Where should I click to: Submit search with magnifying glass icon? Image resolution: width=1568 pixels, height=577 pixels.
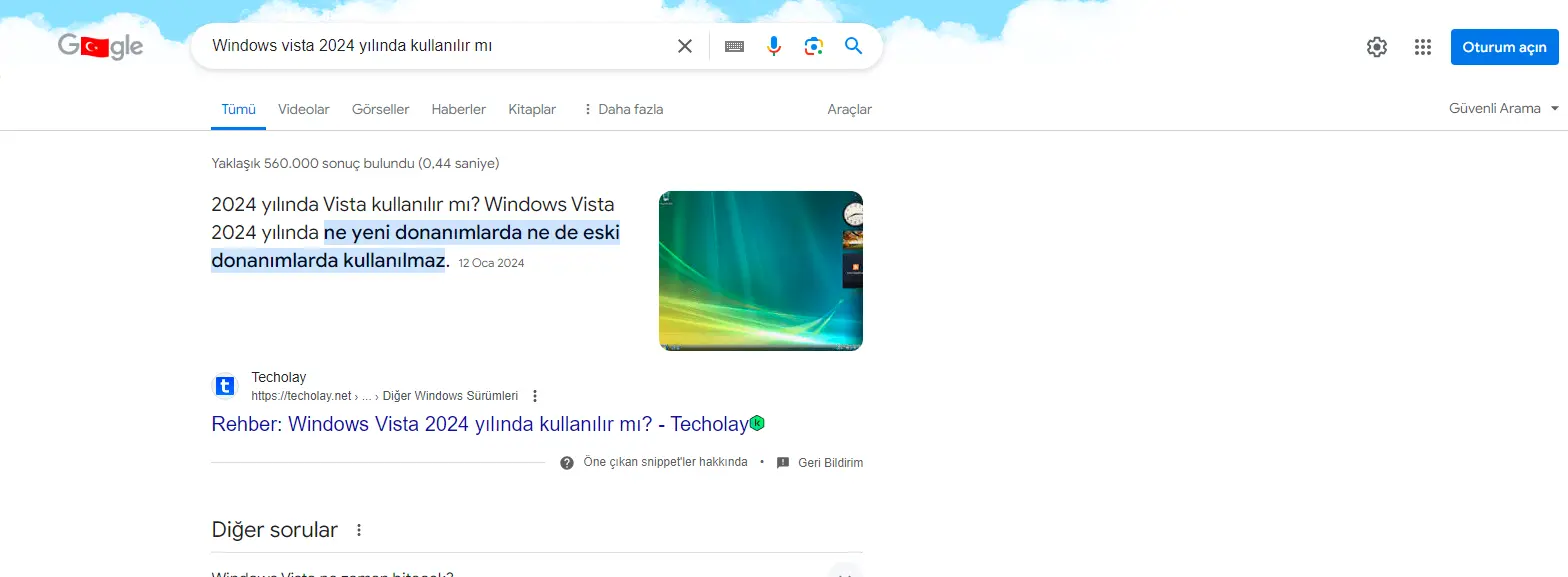853,46
